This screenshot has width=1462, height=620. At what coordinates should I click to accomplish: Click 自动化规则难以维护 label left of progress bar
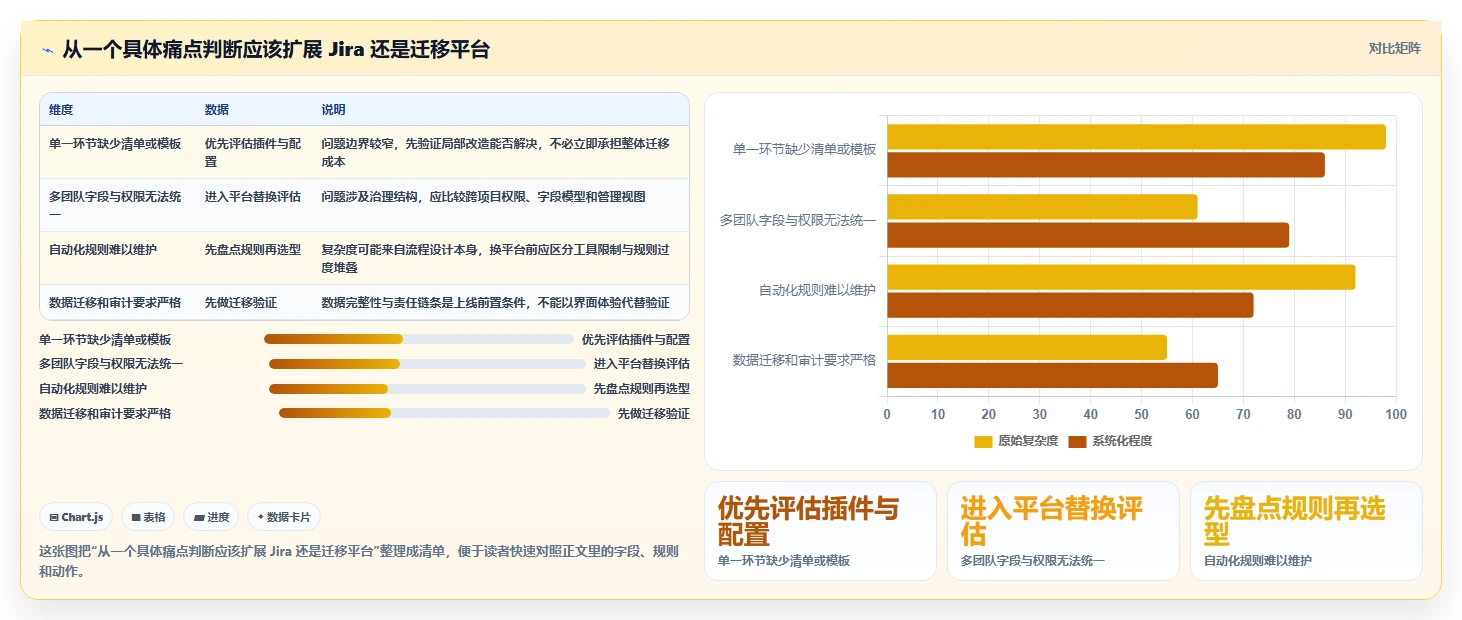(93, 389)
